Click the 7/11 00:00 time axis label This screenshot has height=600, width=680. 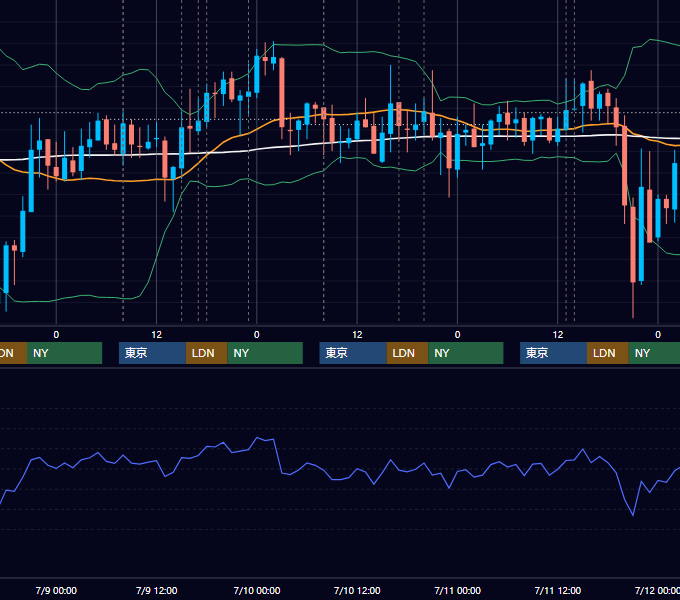pos(458,590)
